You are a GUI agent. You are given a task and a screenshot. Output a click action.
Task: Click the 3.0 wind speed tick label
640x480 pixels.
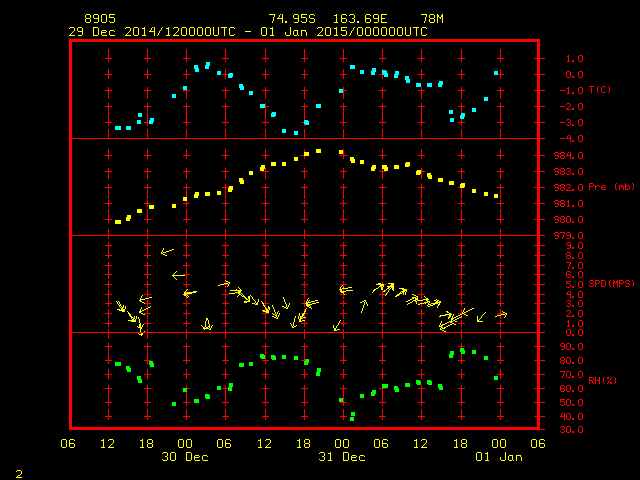tap(574, 304)
